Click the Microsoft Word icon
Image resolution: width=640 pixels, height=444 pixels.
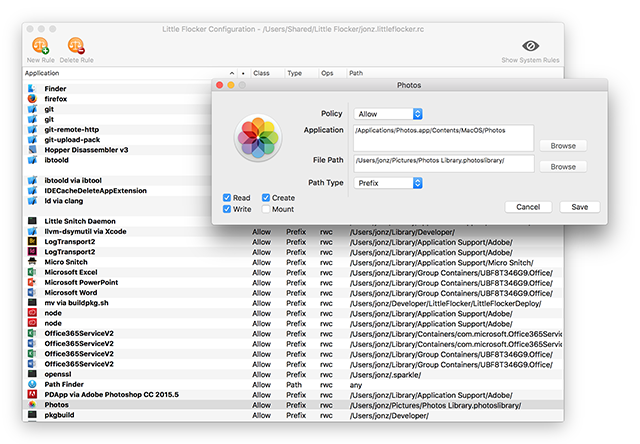[32, 292]
